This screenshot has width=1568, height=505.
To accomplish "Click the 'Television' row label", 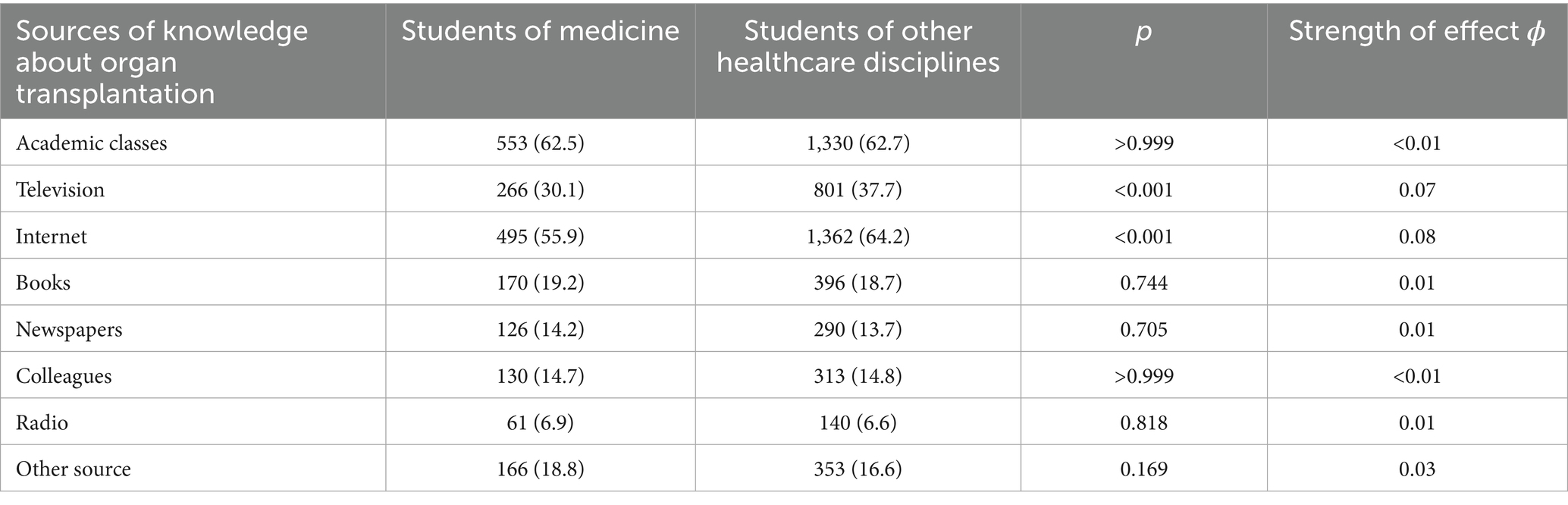I will point(61,190).
